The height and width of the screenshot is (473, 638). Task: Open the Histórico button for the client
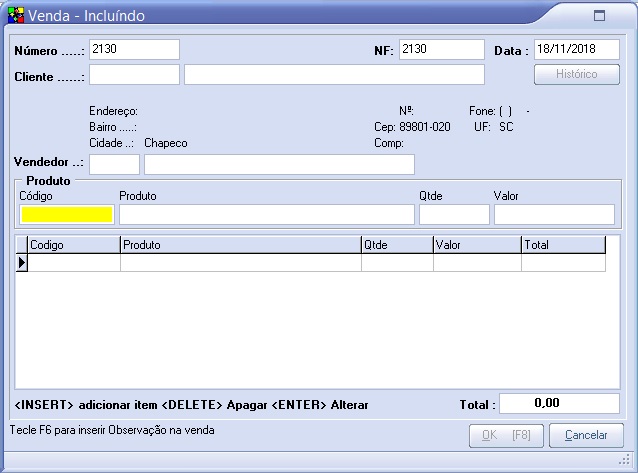(576, 75)
